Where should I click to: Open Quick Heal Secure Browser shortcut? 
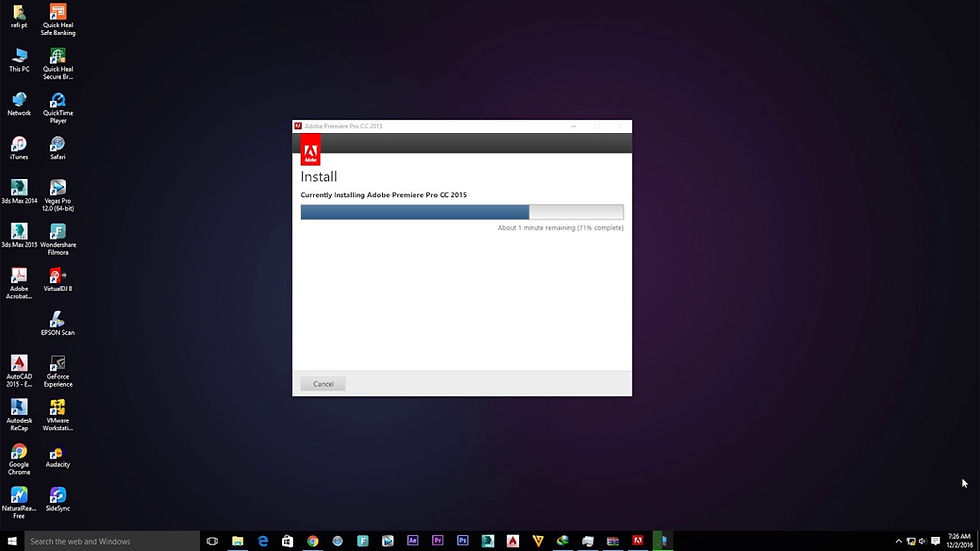(58, 64)
